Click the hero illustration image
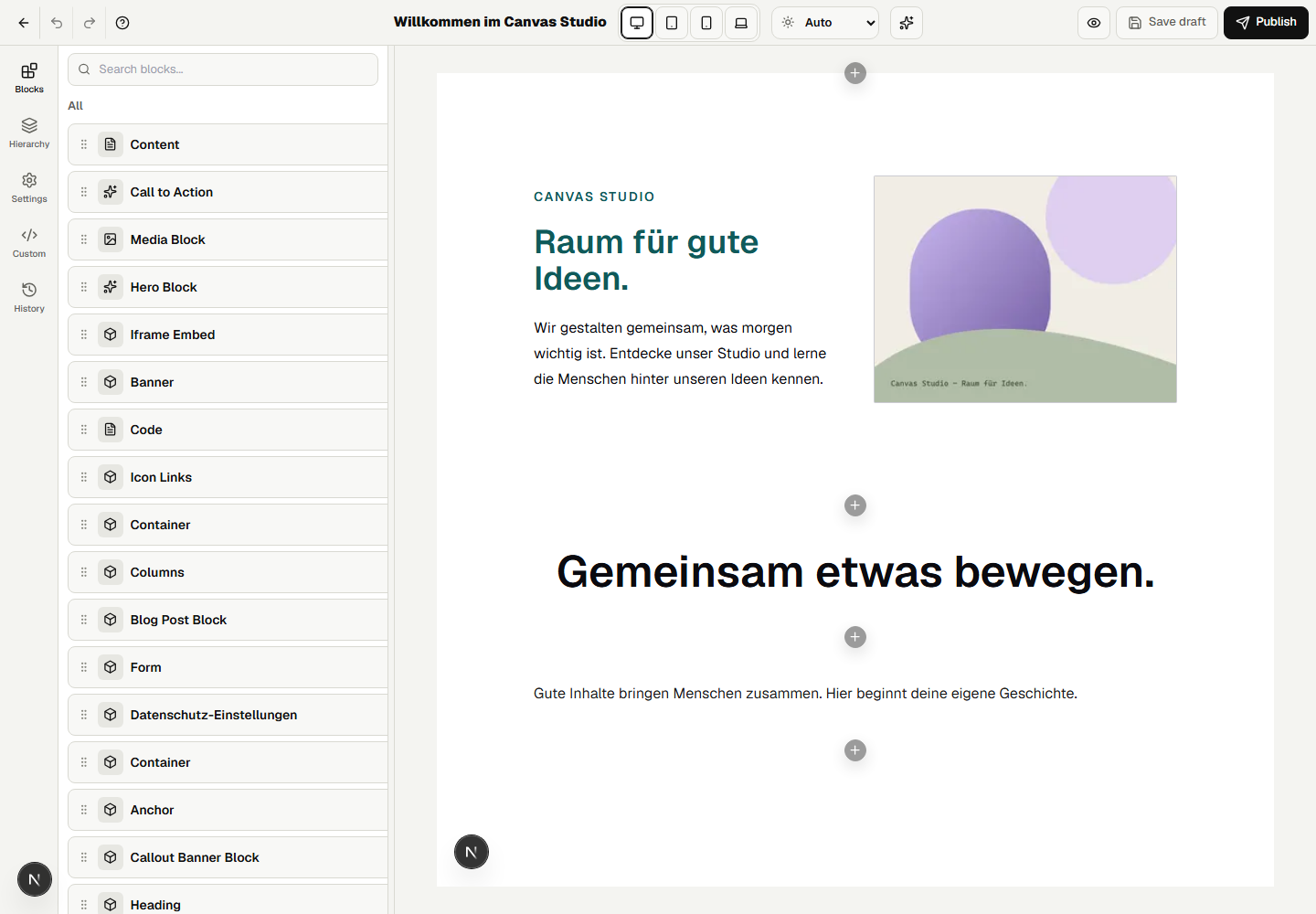The width and height of the screenshot is (1316, 914). click(x=1025, y=289)
